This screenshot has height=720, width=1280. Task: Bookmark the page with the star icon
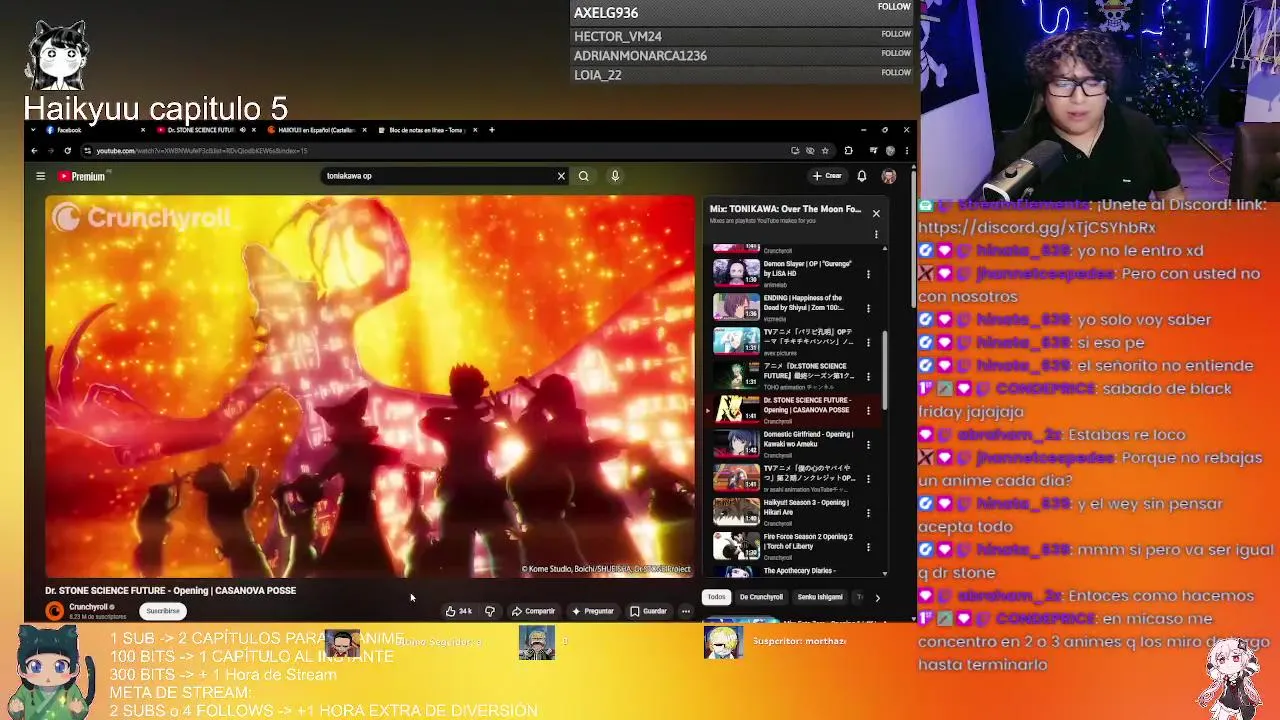tap(825, 151)
